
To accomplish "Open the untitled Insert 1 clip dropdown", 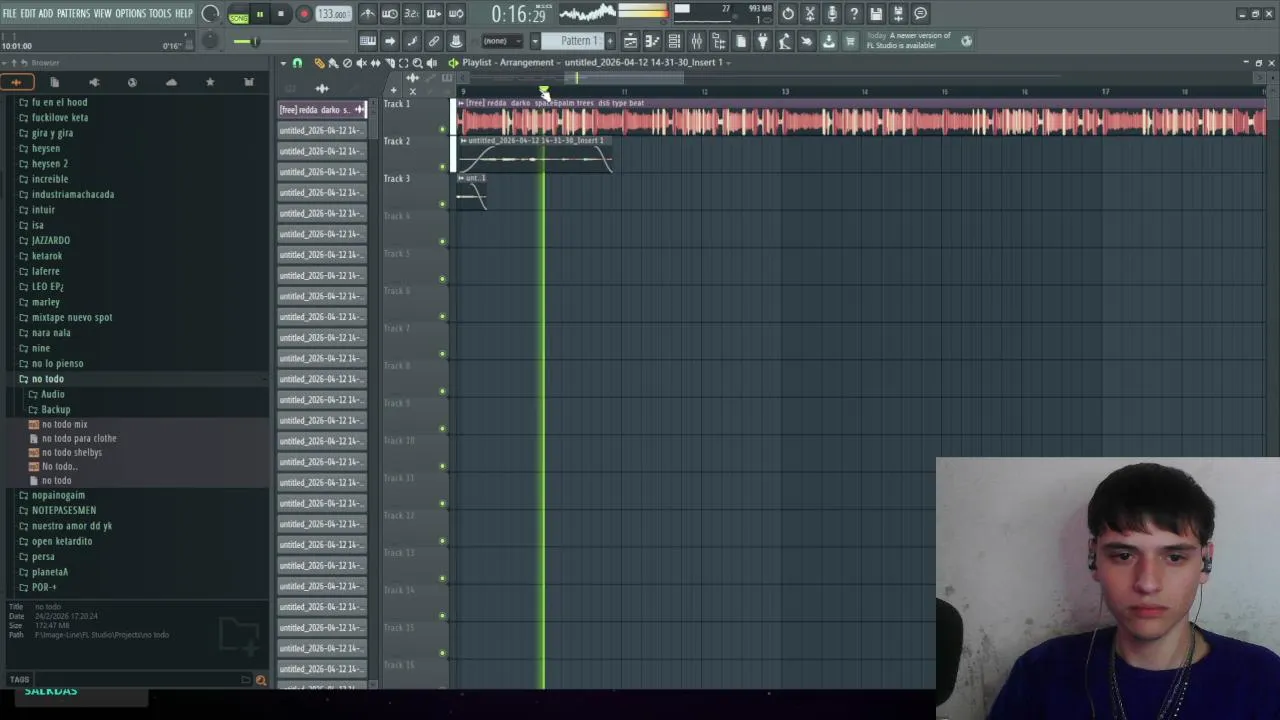I will pyautogui.click(x=729, y=62).
